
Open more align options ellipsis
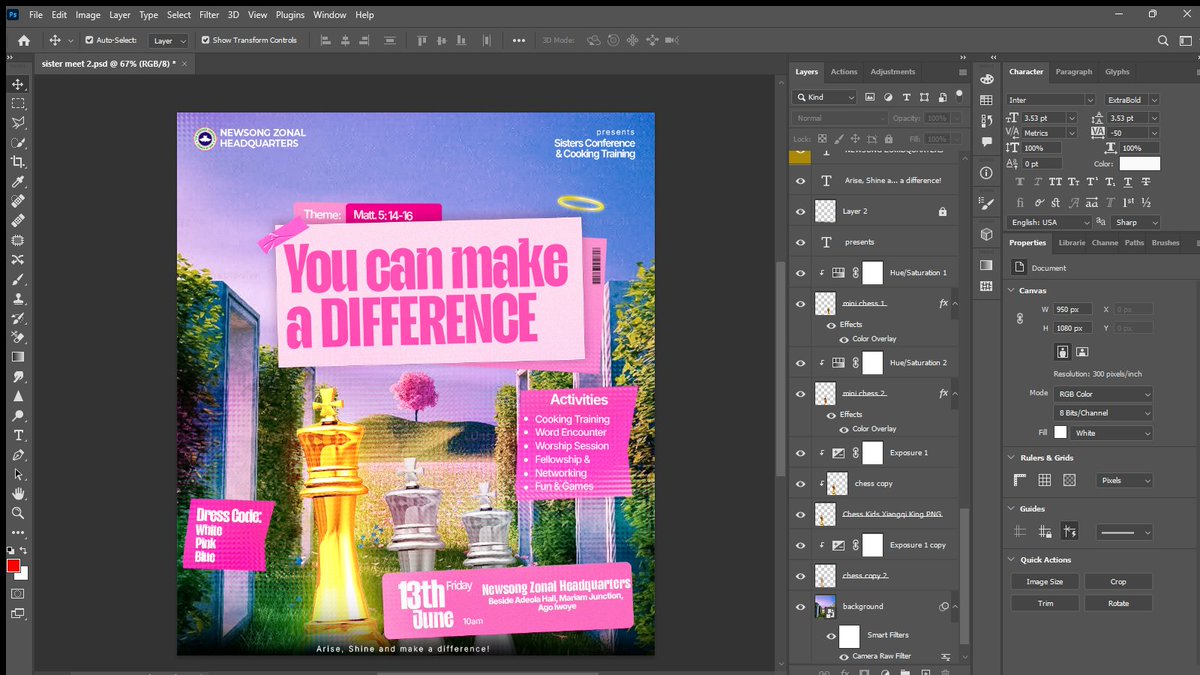tap(518, 41)
